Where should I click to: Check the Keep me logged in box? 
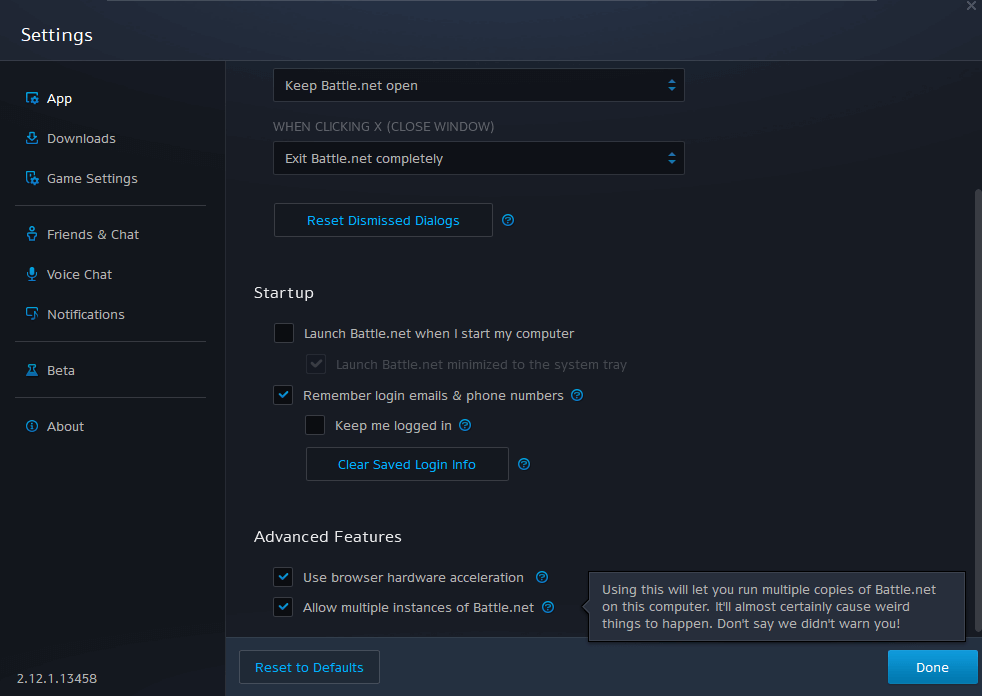[x=315, y=425]
